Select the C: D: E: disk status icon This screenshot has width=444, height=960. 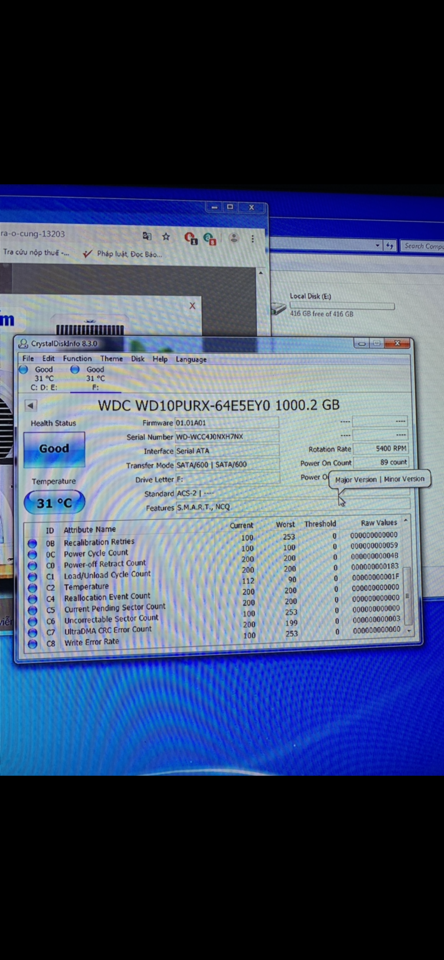point(23,370)
